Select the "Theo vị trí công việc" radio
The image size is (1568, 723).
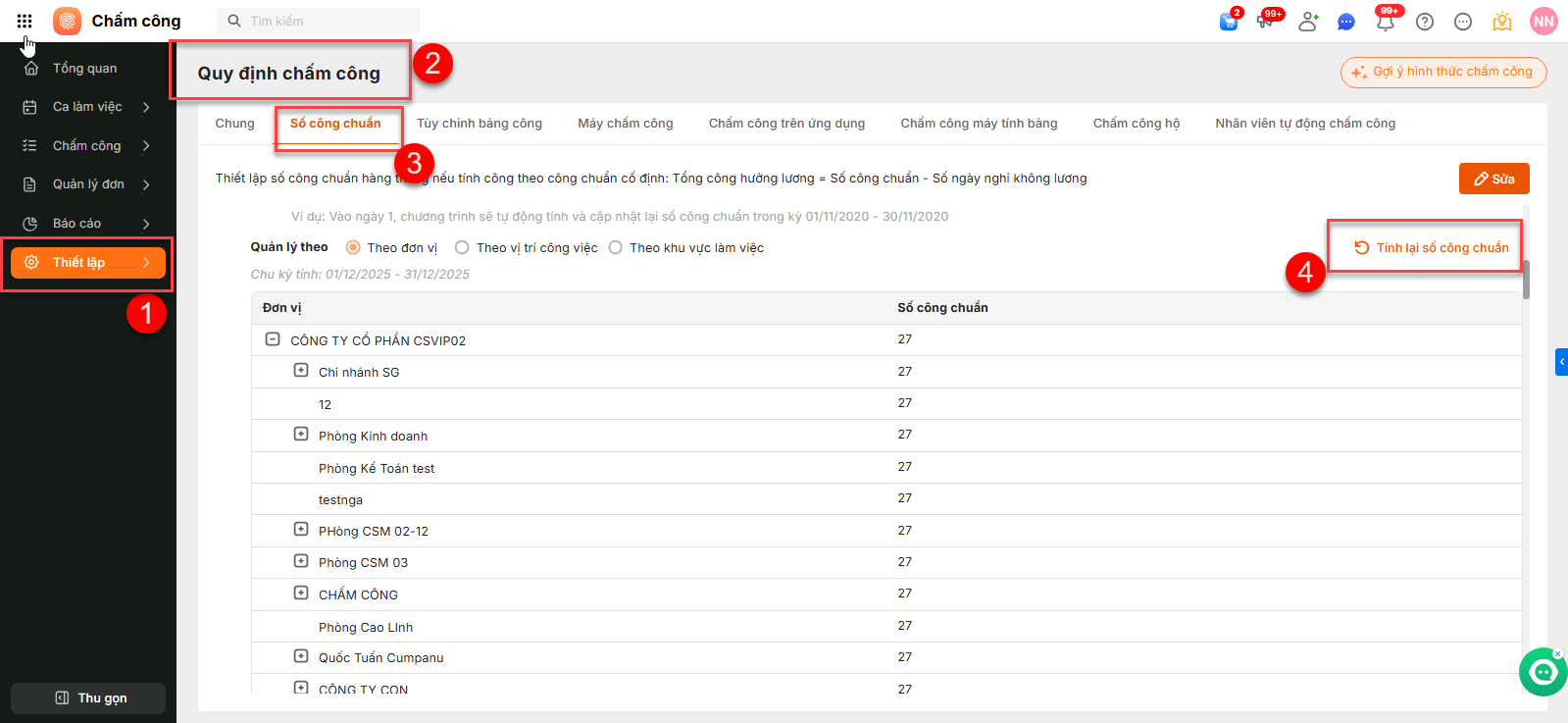tap(462, 247)
